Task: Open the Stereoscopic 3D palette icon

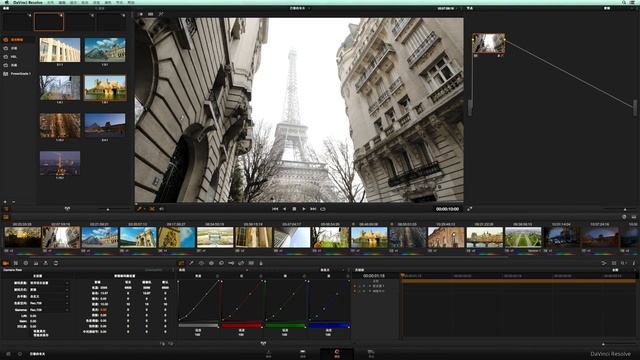Action: click(251, 263)
